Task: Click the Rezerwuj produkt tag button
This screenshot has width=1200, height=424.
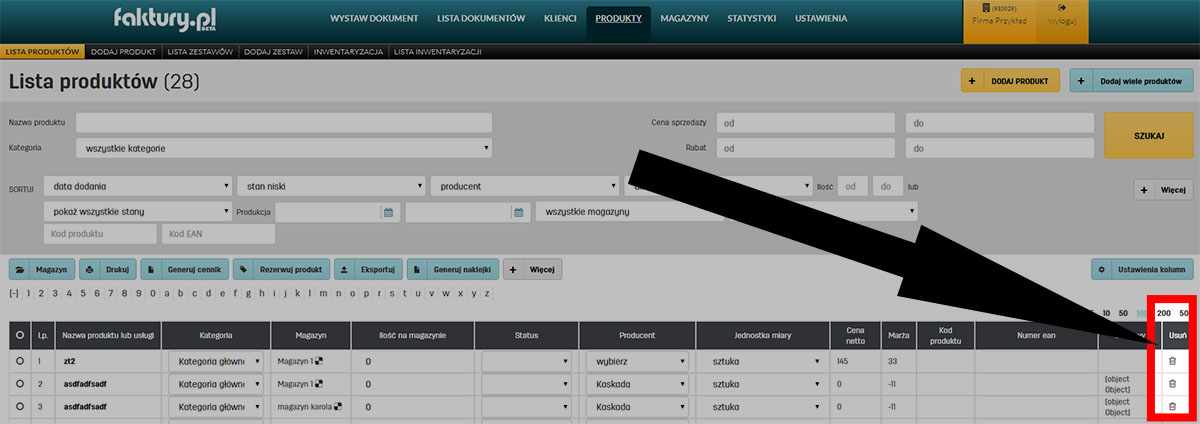Action: pos(282,270)
